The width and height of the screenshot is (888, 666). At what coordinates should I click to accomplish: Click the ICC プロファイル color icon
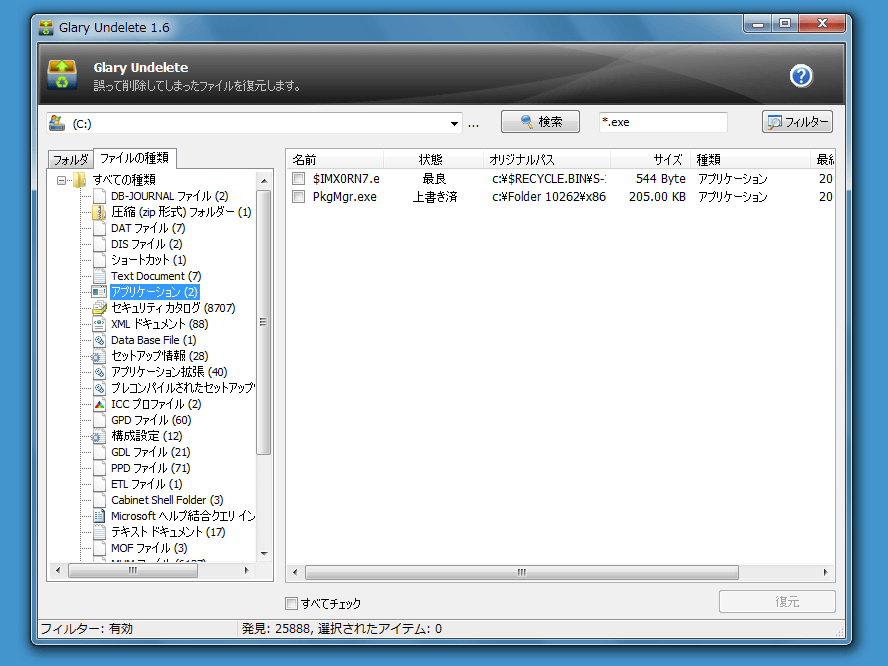coord(99,404)
